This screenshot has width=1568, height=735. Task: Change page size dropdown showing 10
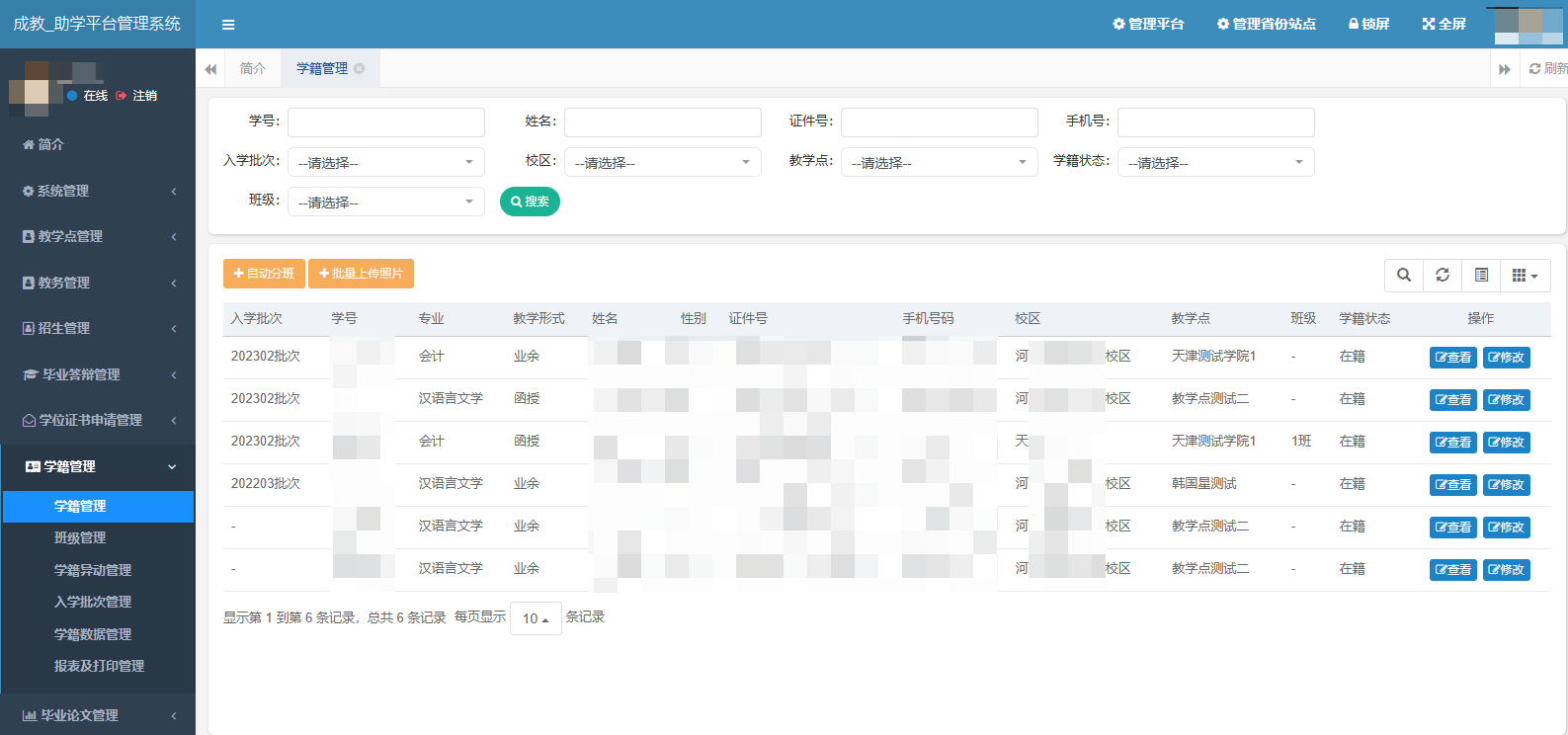coord(536,618)
